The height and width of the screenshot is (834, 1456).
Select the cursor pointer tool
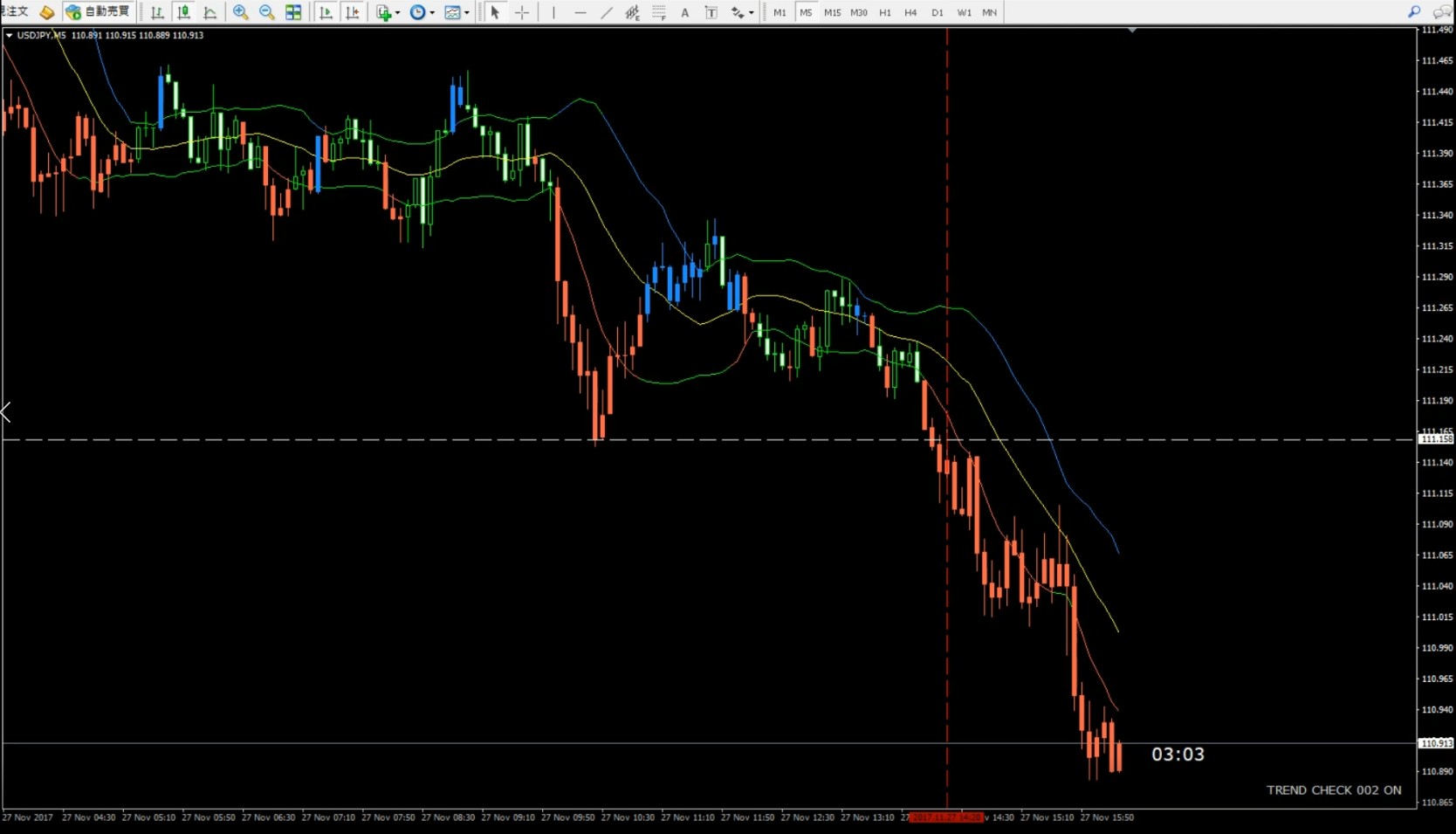tap(495, 12)
